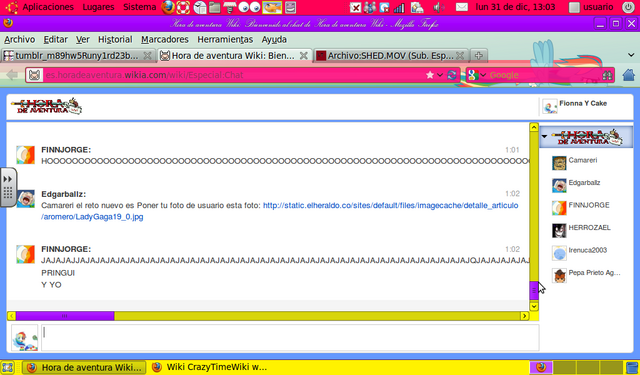The width and height of the screenshot is (640, 375).
Task: Click the URL address text field
Action: tap(233, 75)
